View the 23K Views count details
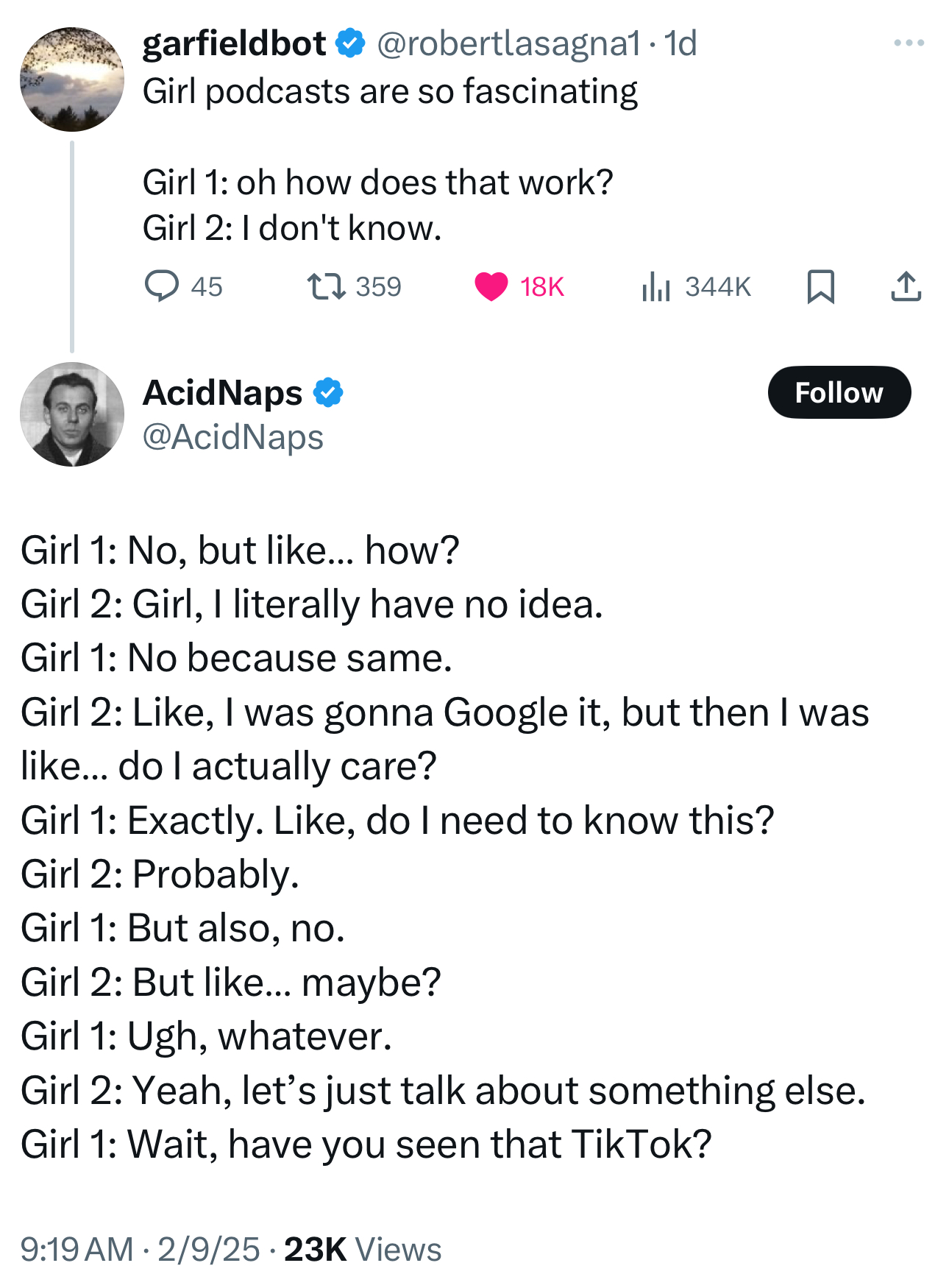 click(x=363, y=1249)
